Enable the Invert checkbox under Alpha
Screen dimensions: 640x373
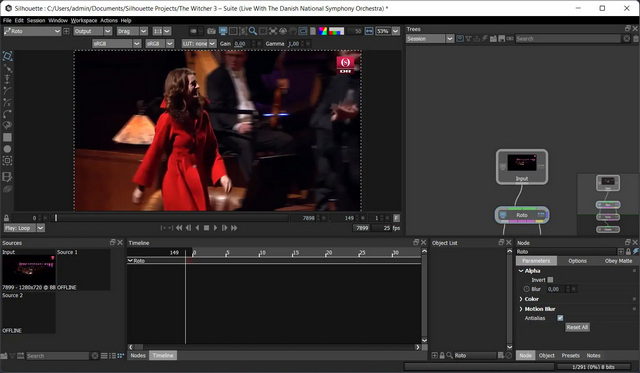click(x=550, y=280)
